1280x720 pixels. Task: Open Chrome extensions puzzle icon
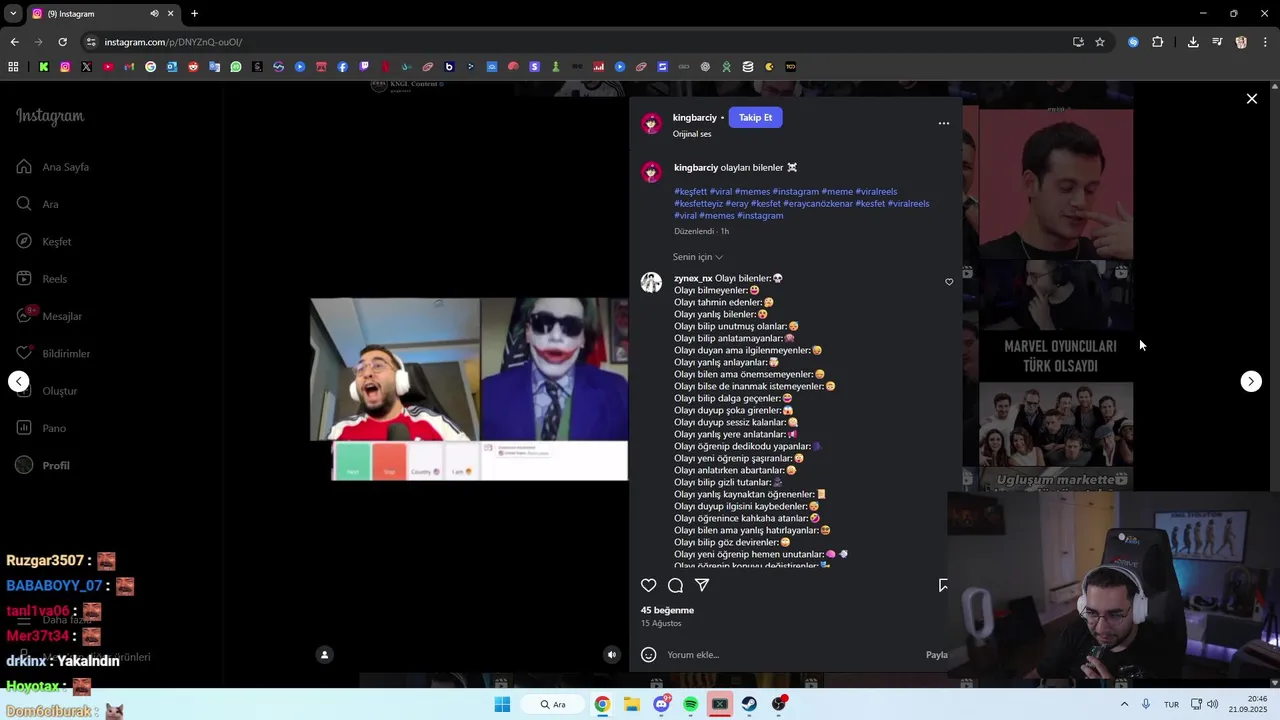pos(1157,42)
